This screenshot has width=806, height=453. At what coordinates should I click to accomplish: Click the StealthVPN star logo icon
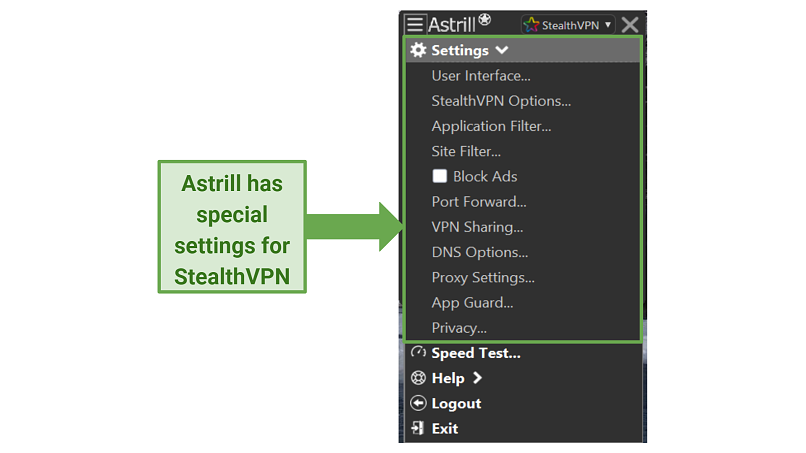(x=531, y=24)
